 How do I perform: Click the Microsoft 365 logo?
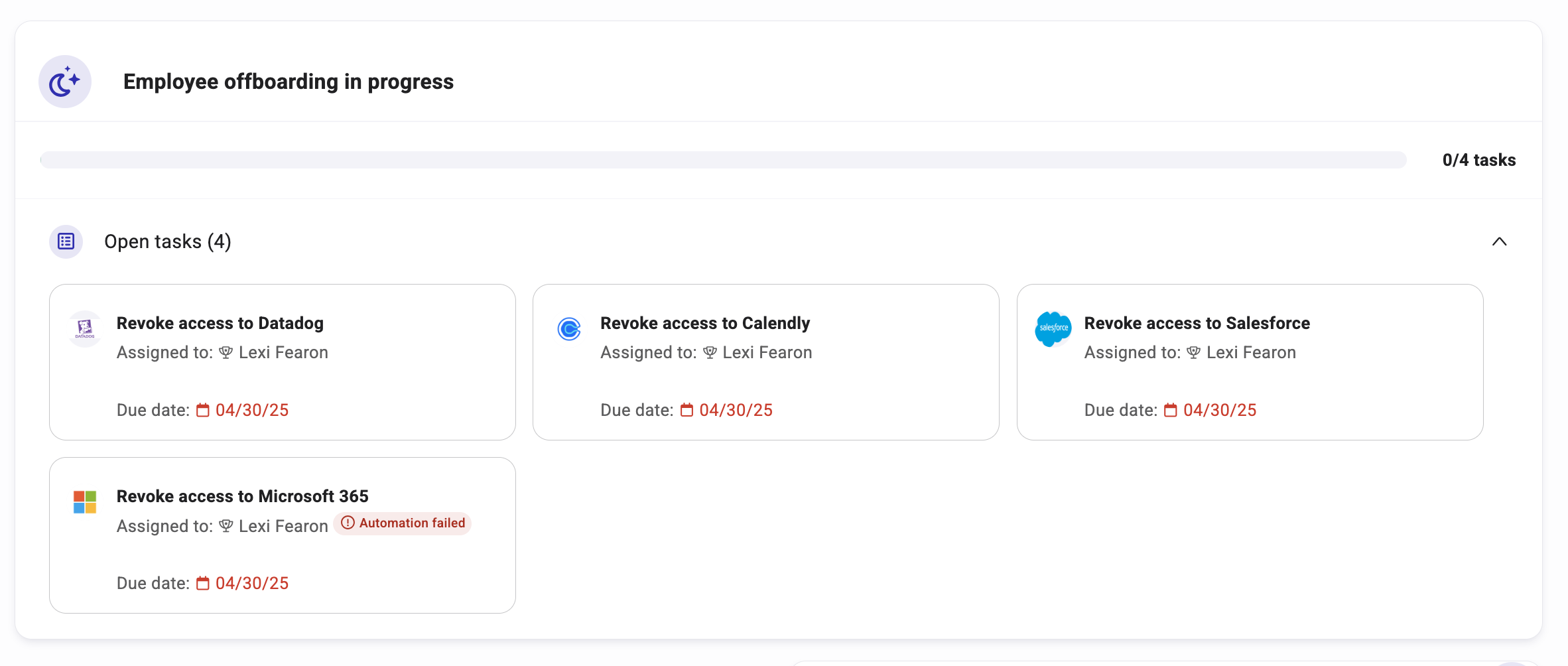click(x=85, y=502)
